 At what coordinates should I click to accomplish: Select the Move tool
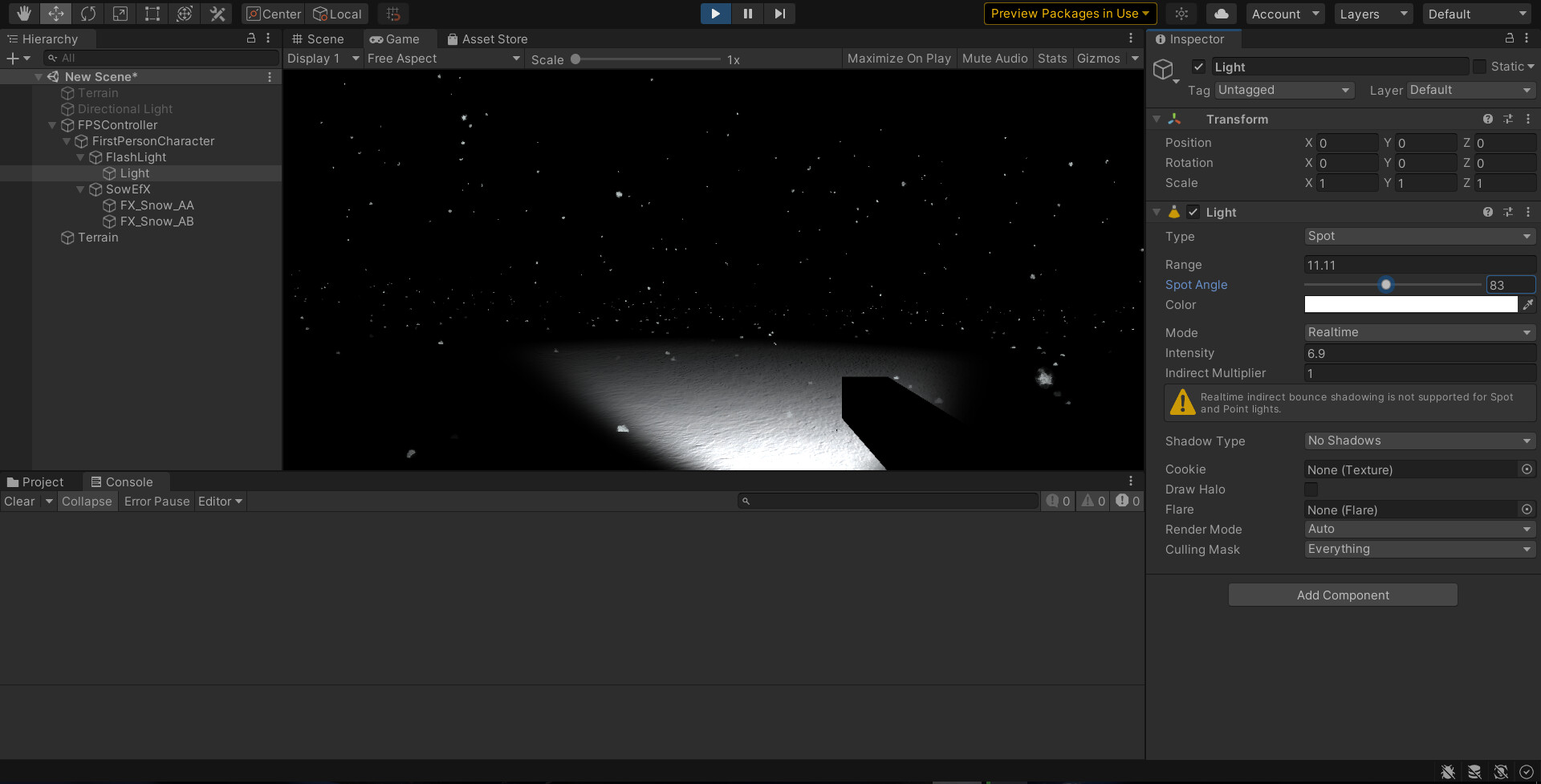(x=55, y=14)
